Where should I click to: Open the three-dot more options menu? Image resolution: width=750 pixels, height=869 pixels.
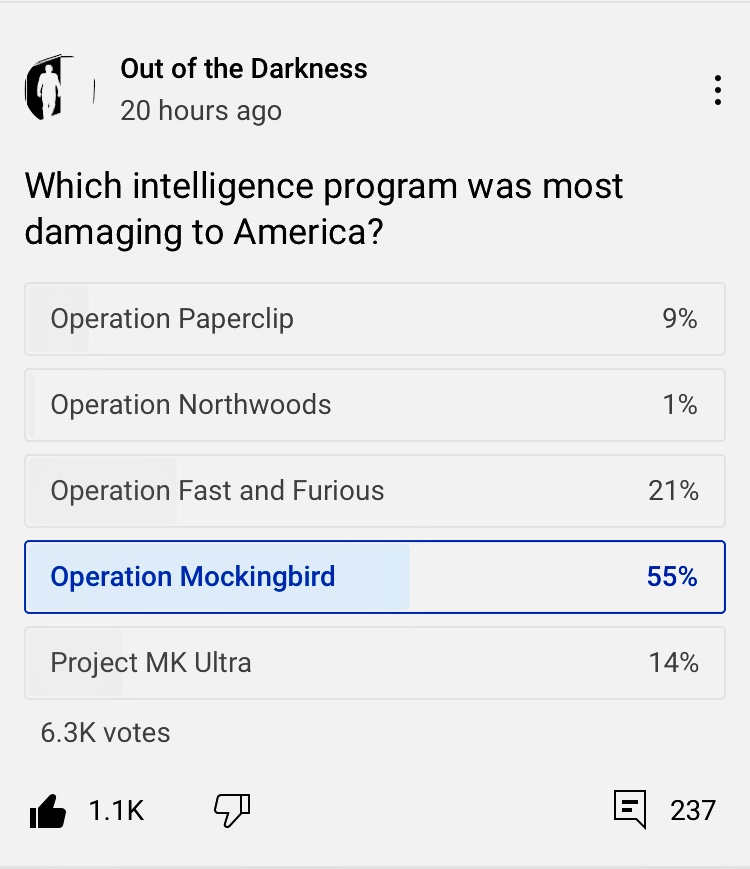[717, 90]
